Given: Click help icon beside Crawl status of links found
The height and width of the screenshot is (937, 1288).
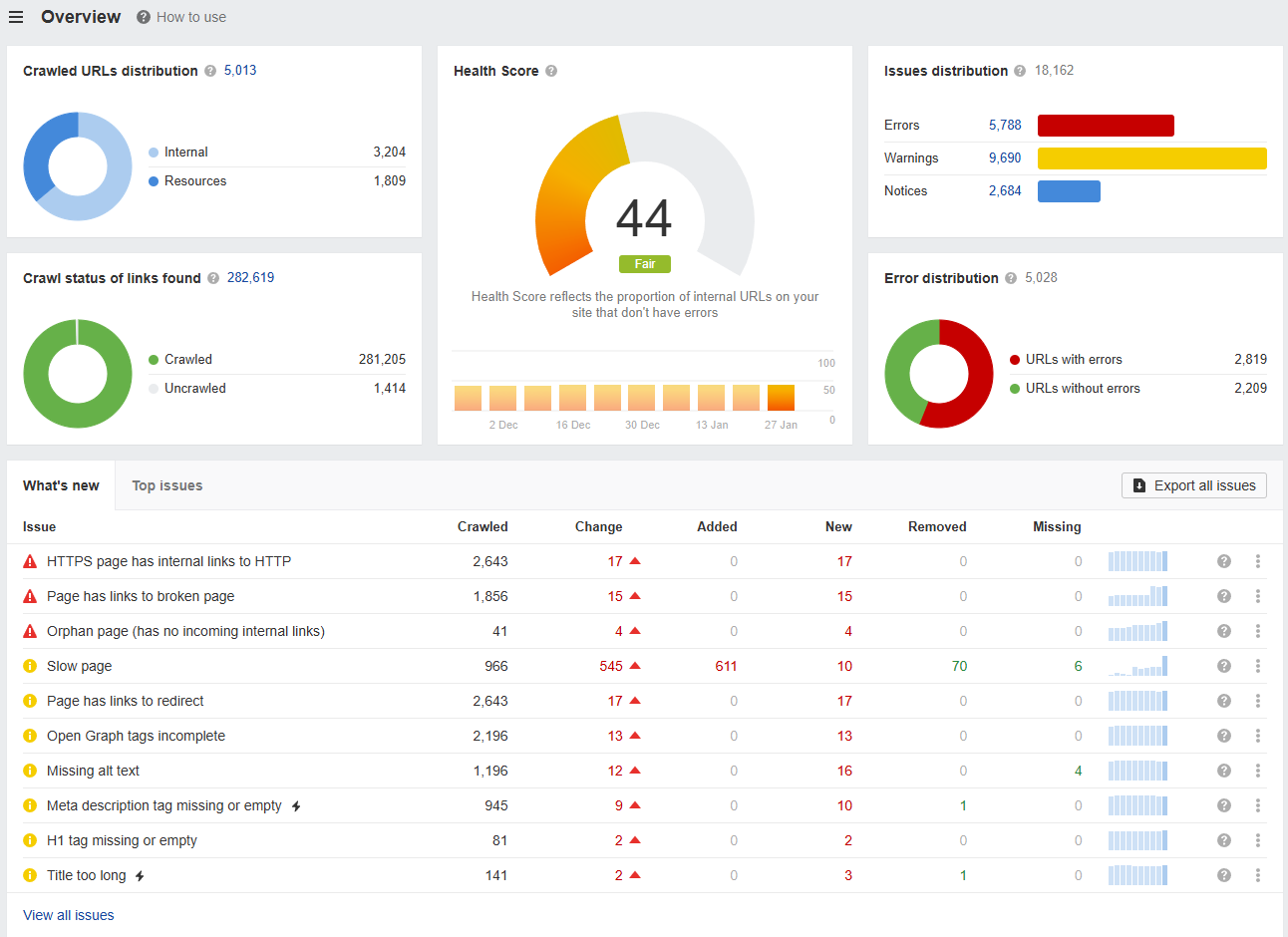Looking at the screenshot, I should [213, 278].
